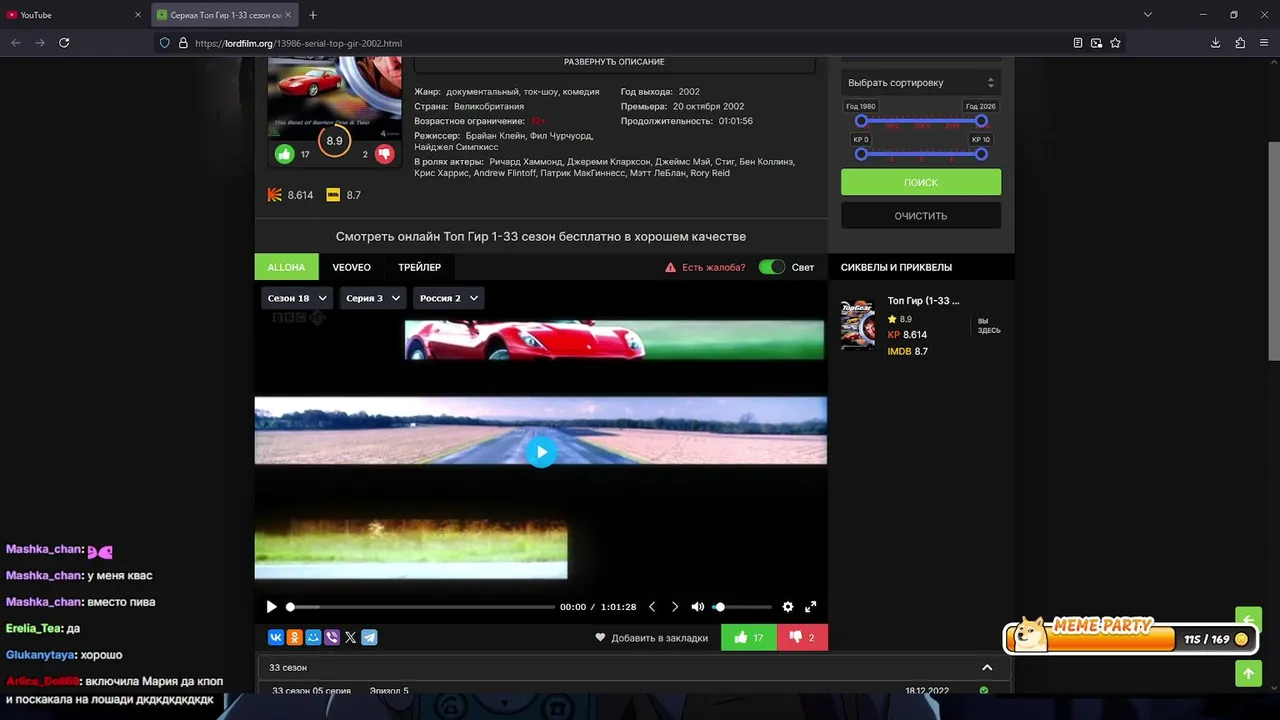Open the Серия 3 dropdown
Image resolution: width=1280 pixels, height=720 pixels.
click(x=373, y=298)
